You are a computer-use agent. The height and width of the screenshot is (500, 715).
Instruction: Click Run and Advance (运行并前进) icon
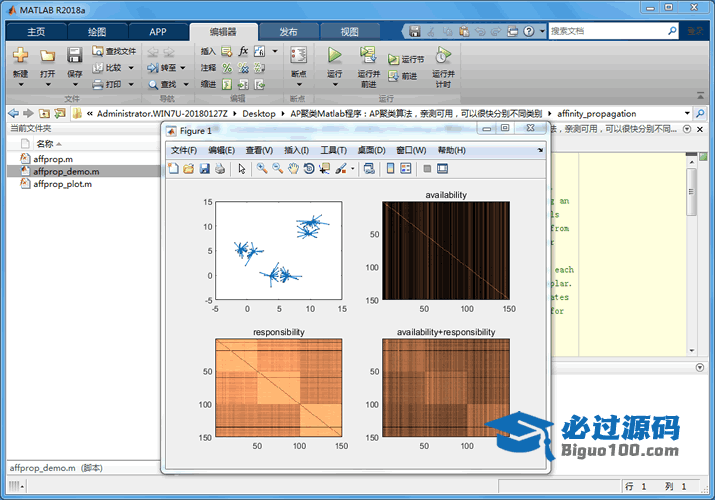[368, 55]
